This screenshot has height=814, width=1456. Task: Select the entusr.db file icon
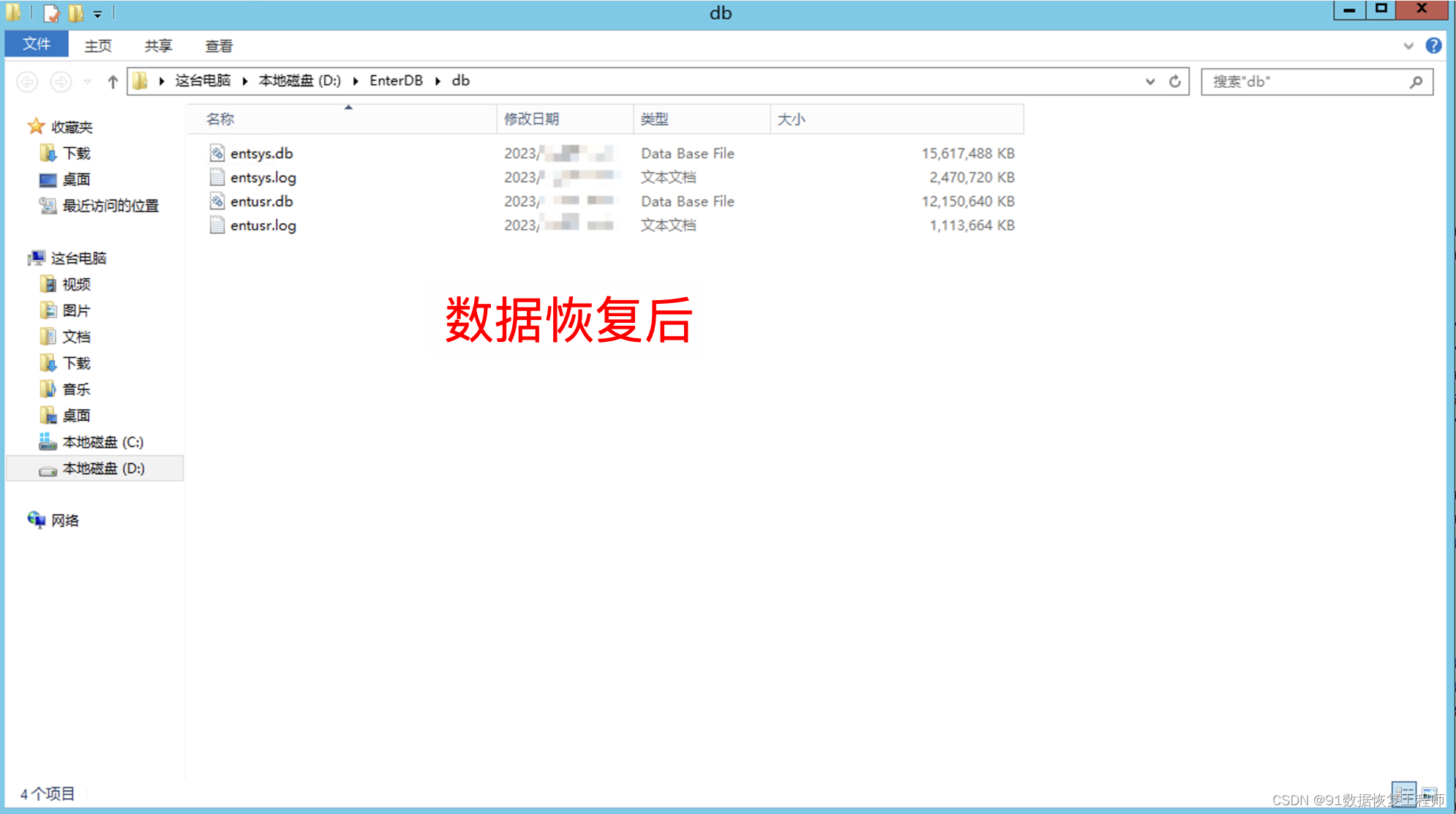tap(217, 201)
